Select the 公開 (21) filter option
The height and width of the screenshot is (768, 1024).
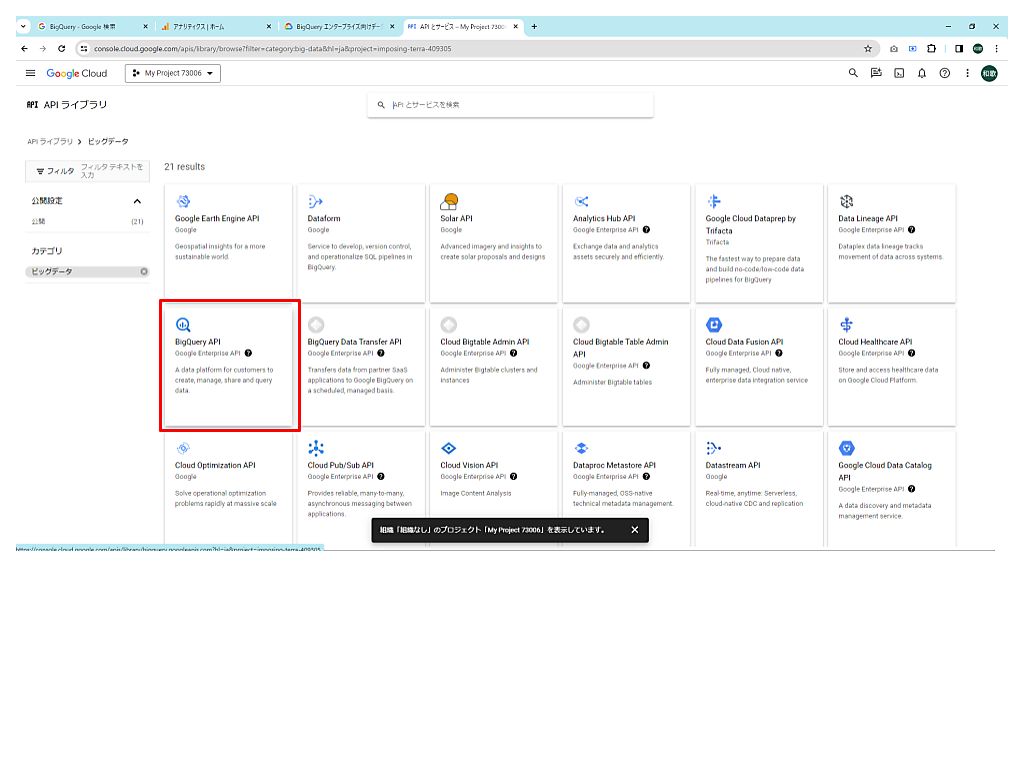pos(88,221)
